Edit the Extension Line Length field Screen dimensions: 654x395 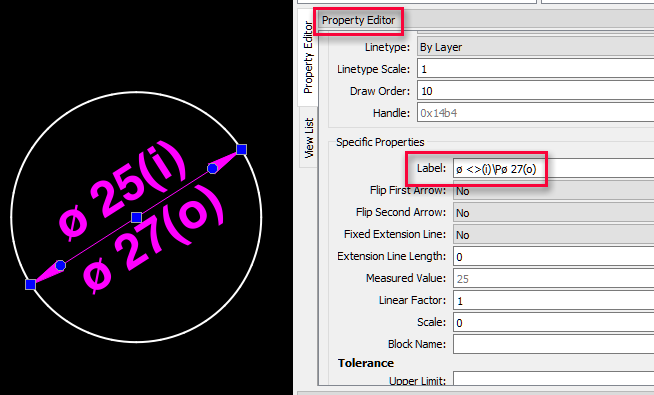point(553,257)
